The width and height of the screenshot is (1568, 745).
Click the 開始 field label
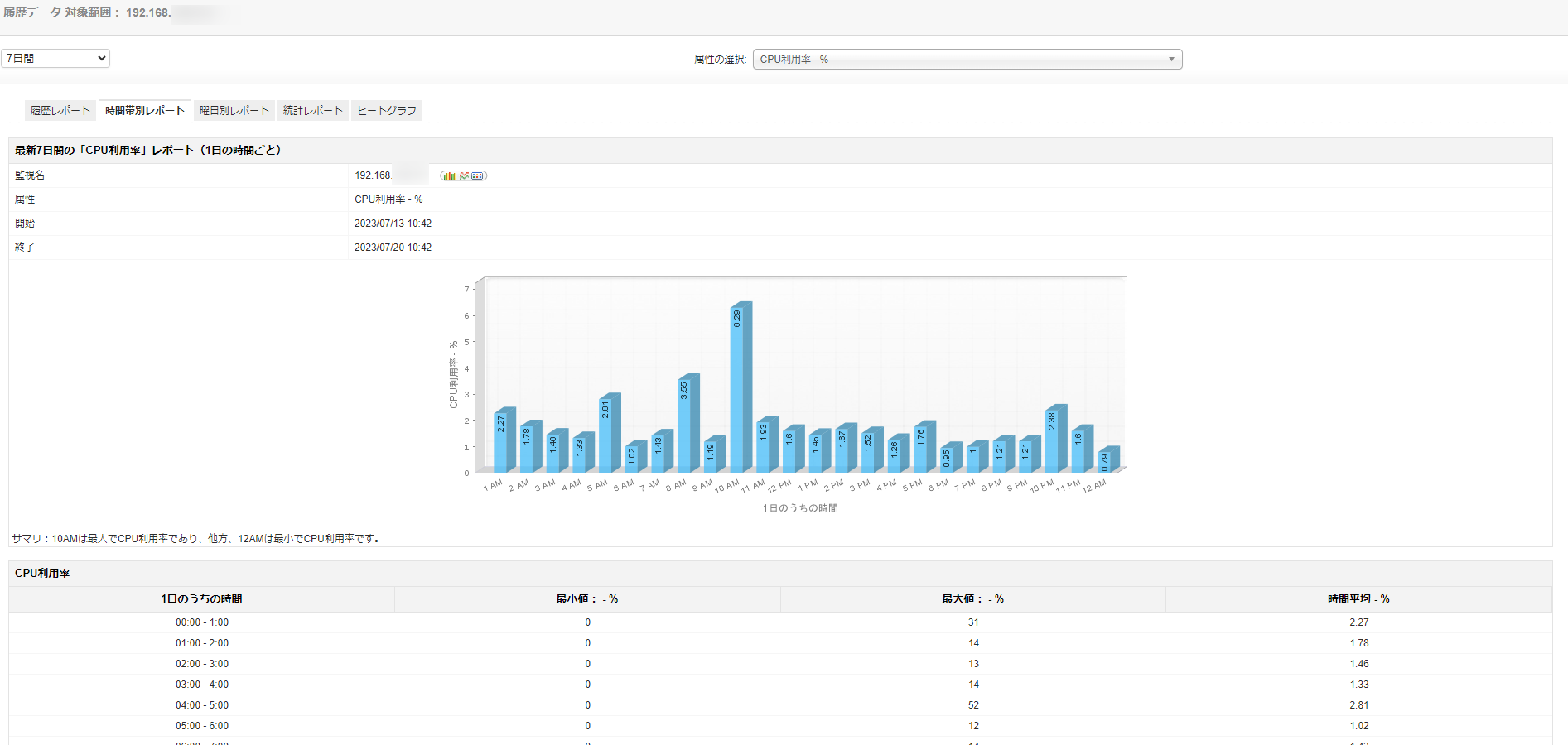tap(25, 223)
